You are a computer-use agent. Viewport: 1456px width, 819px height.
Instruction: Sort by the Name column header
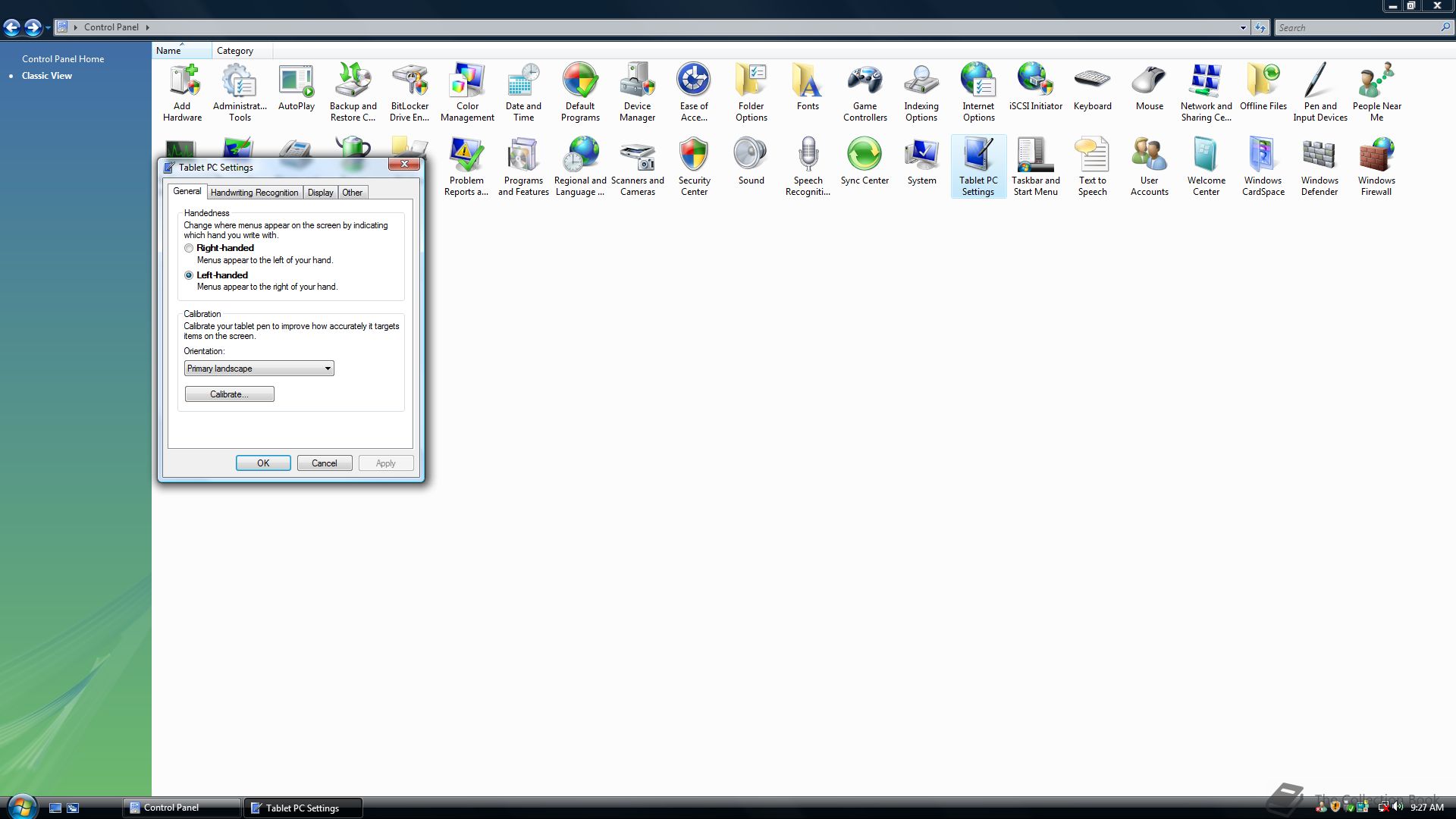coord(182,50)
